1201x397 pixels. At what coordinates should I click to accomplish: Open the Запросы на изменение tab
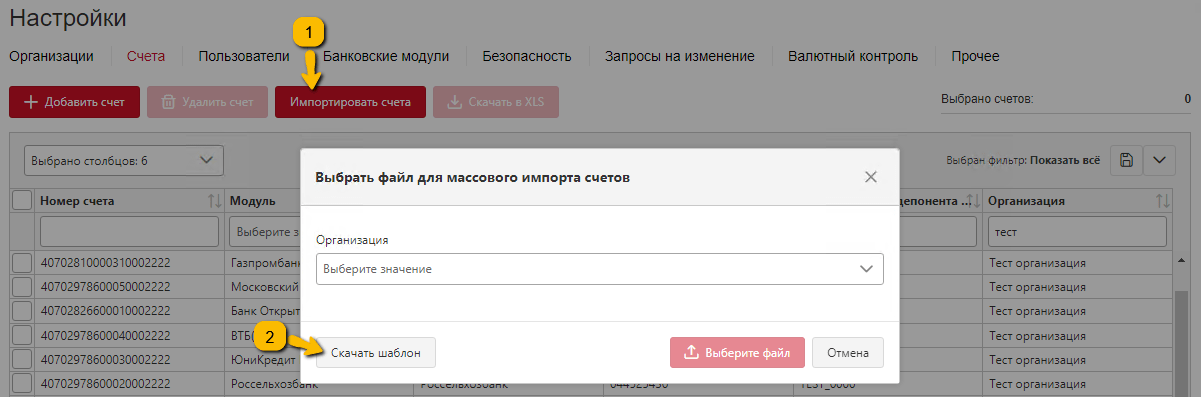679,56
